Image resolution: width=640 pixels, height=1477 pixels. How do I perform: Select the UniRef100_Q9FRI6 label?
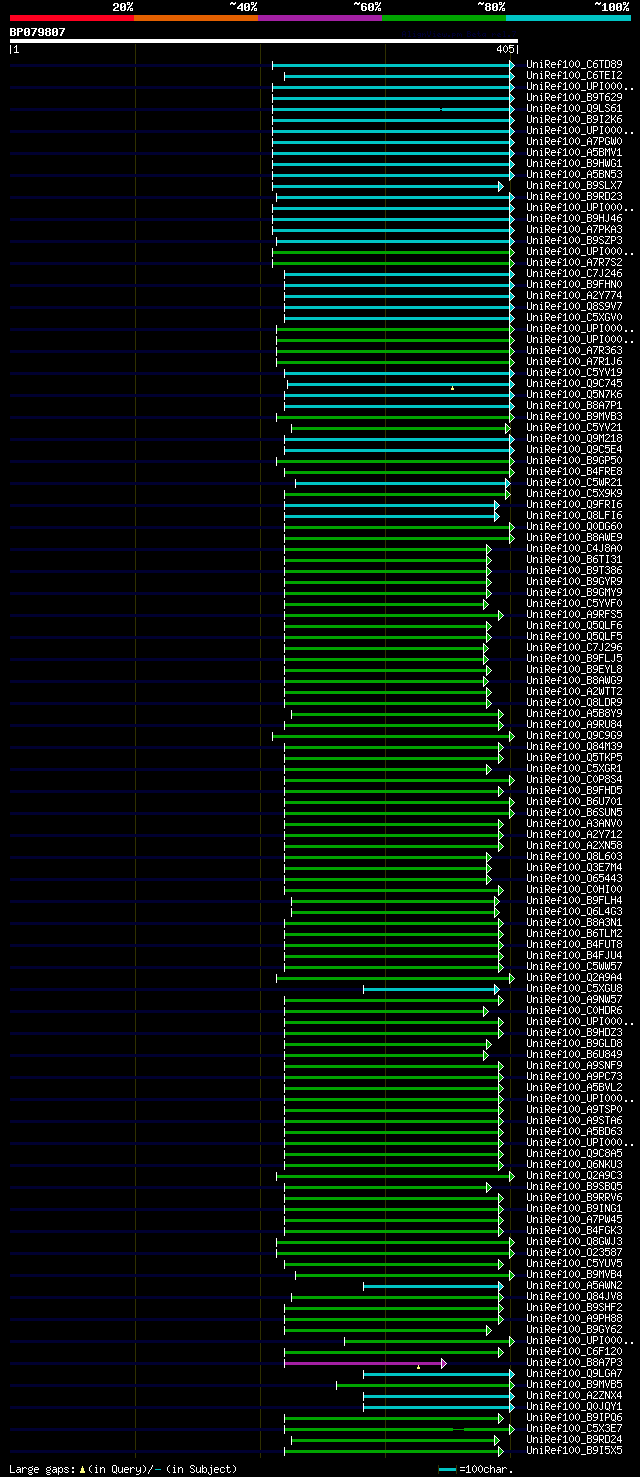click(573, 504)
